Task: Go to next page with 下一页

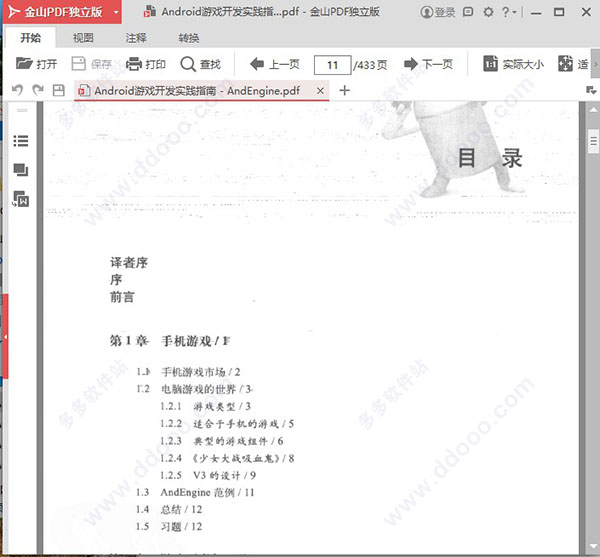Action: [x=428, y=64]
